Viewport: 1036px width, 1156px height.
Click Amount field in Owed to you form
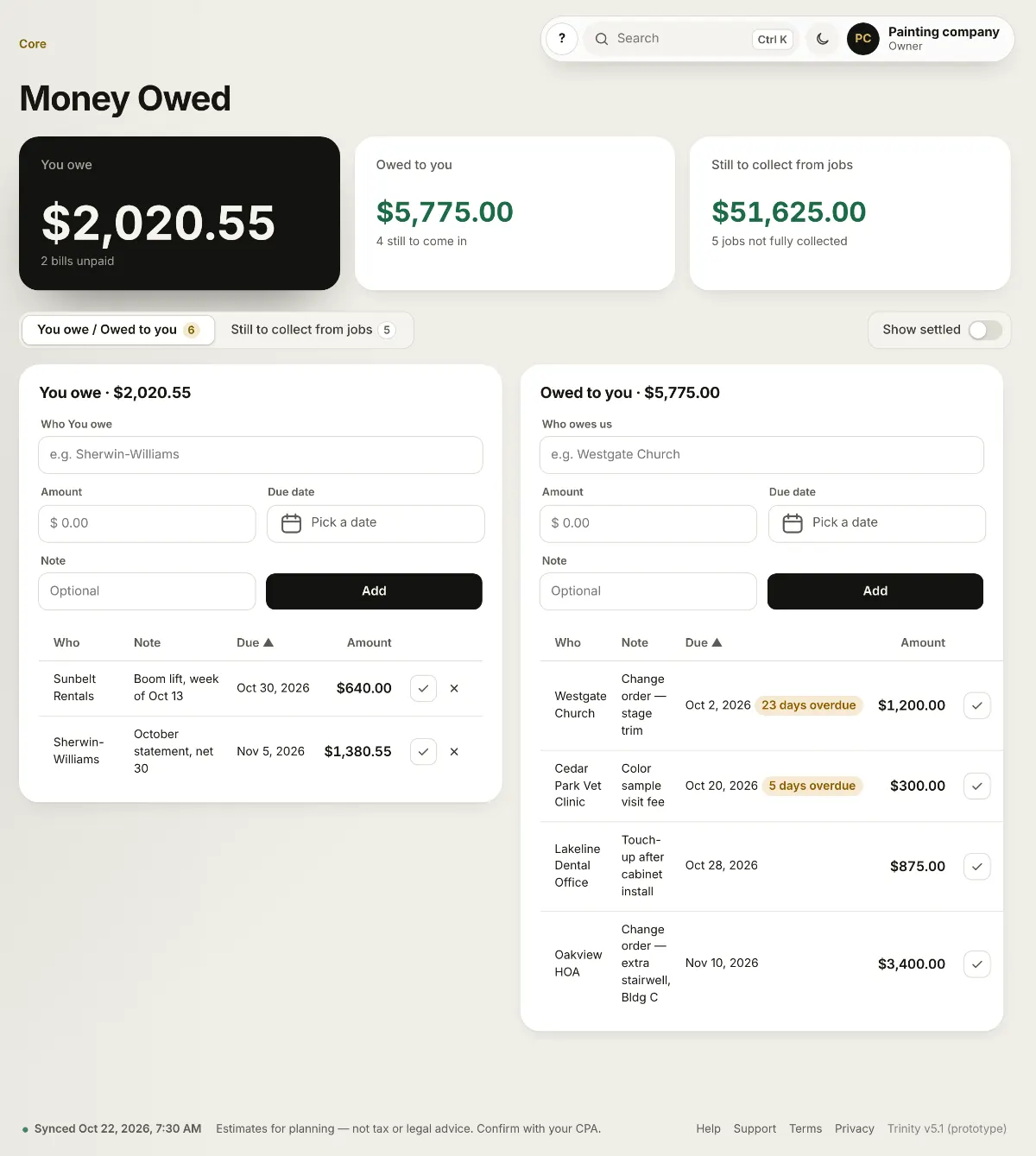(x=648, y=523)
